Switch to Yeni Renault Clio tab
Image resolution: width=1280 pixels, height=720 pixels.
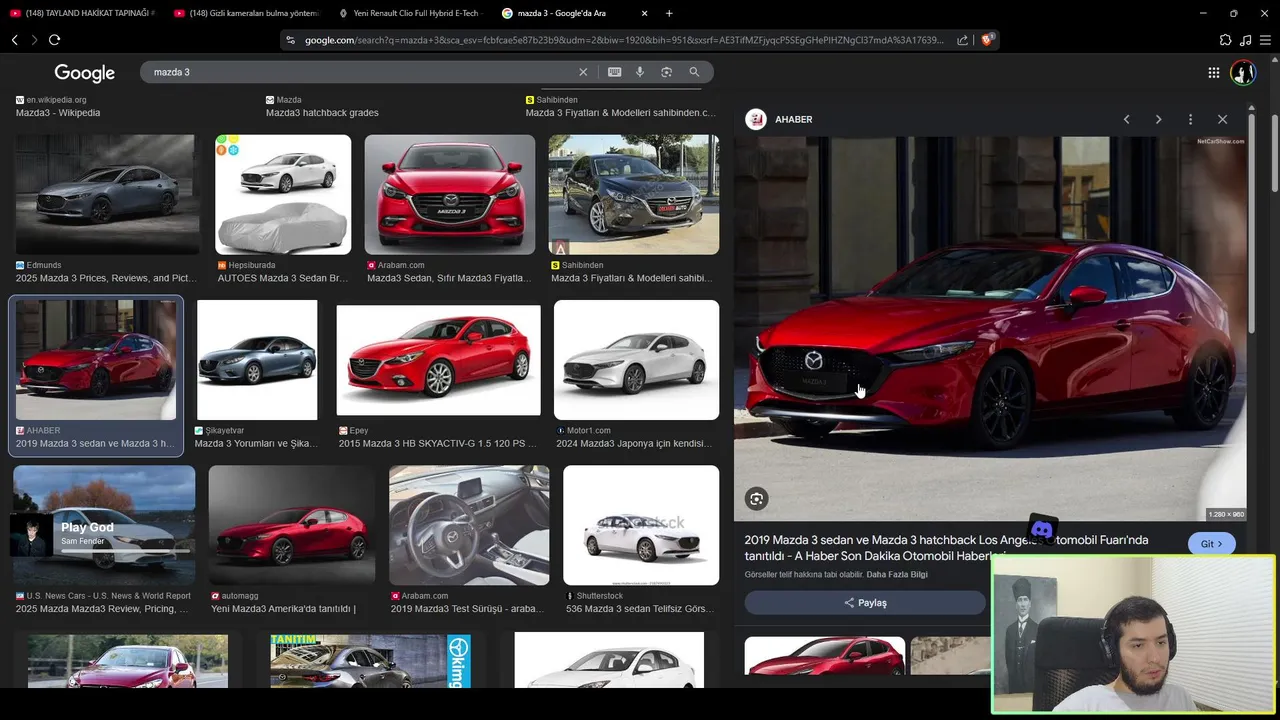tap(410, 13)
